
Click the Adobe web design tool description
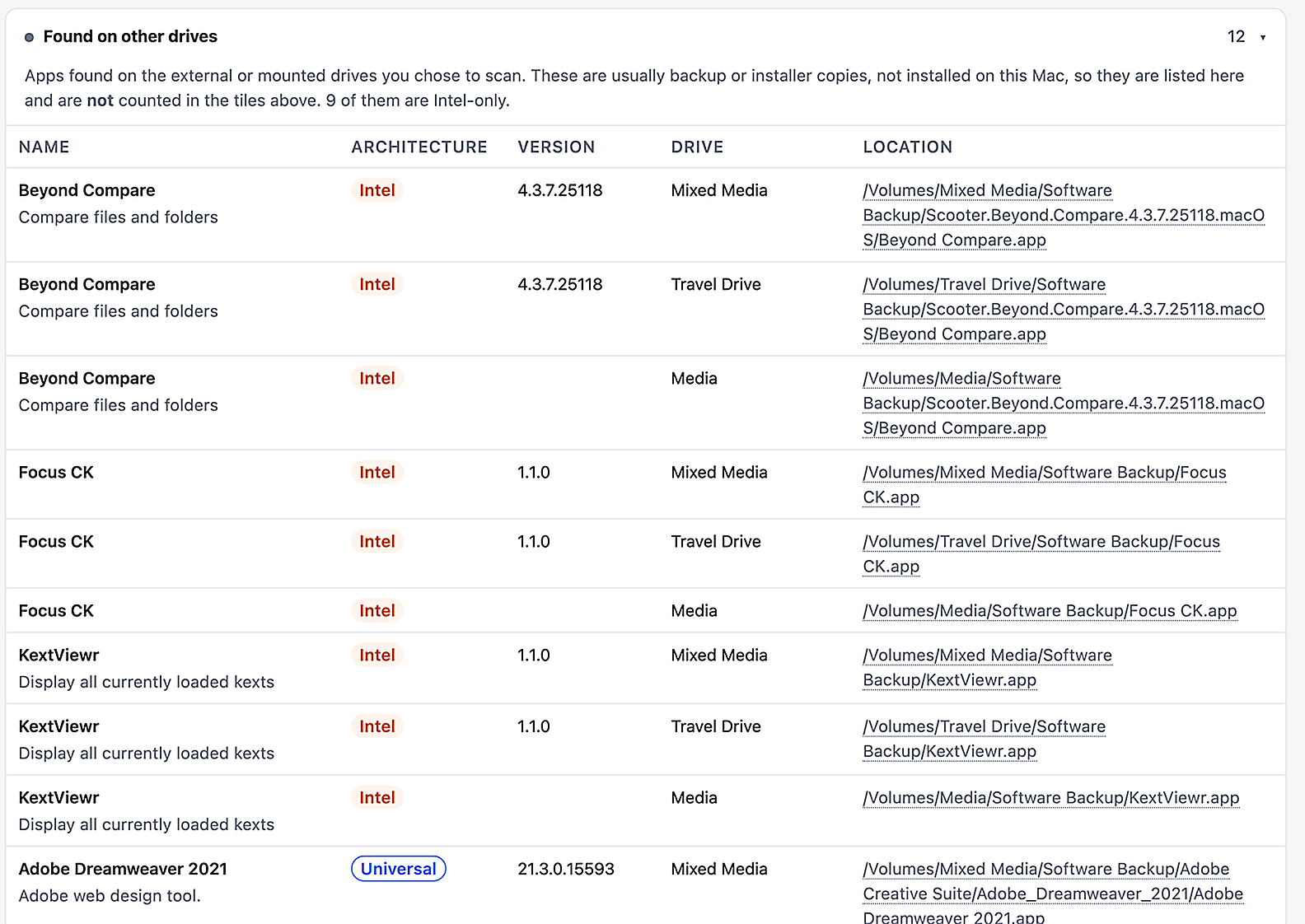(x=110, y=895)
